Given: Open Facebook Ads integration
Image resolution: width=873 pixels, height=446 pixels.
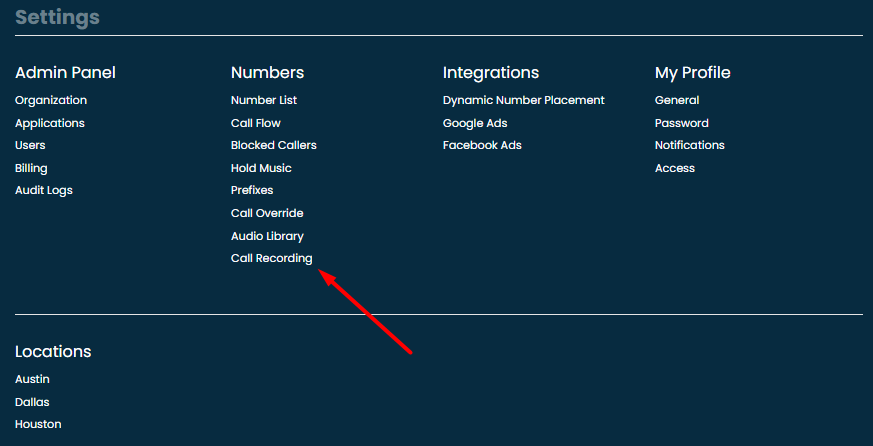Looking at the screenshot, I should tap(482, 145).
